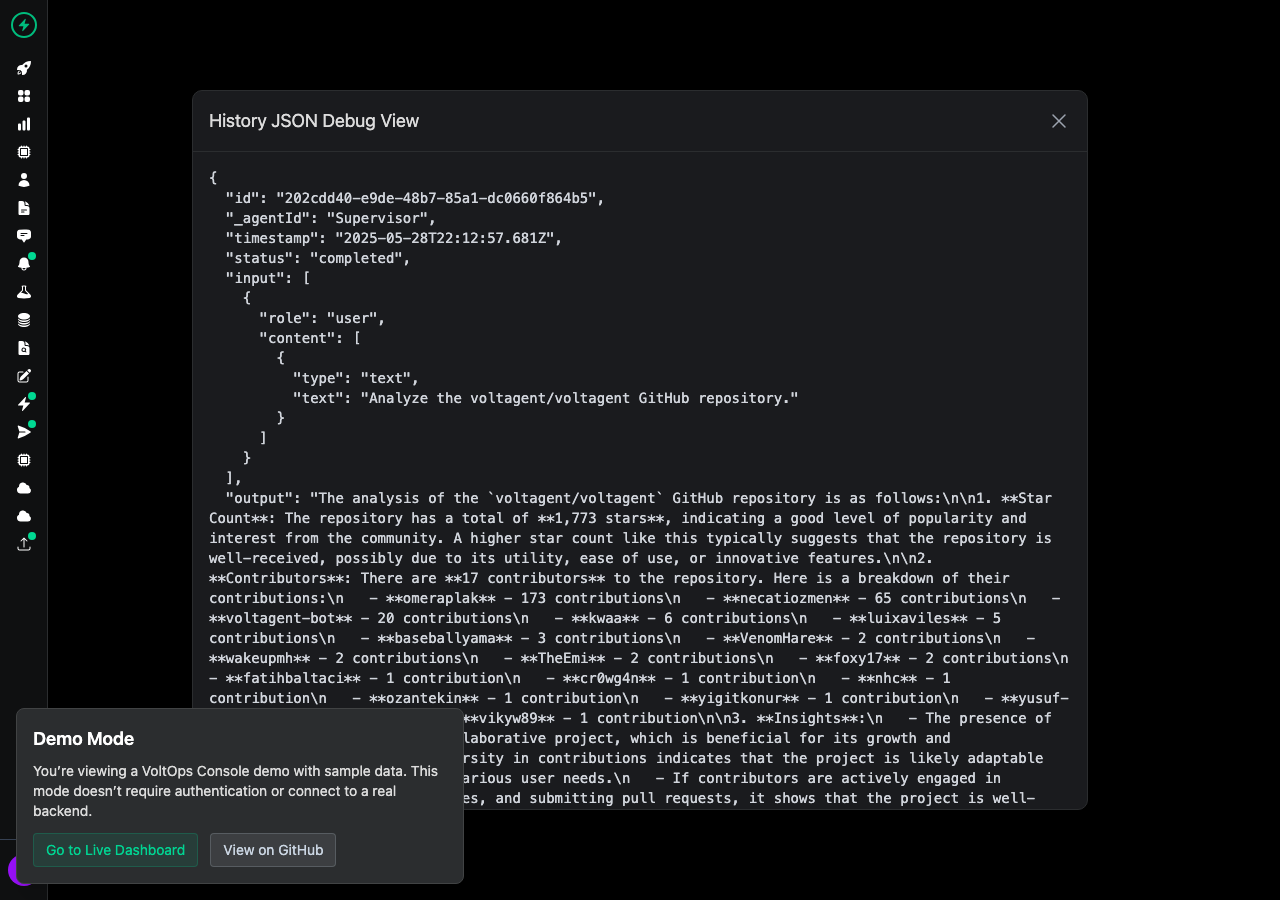Image resolution: width=1280 pixels, height=900 pixels.
Task: Click the View on GitHub button
Action: click(273, 850)
